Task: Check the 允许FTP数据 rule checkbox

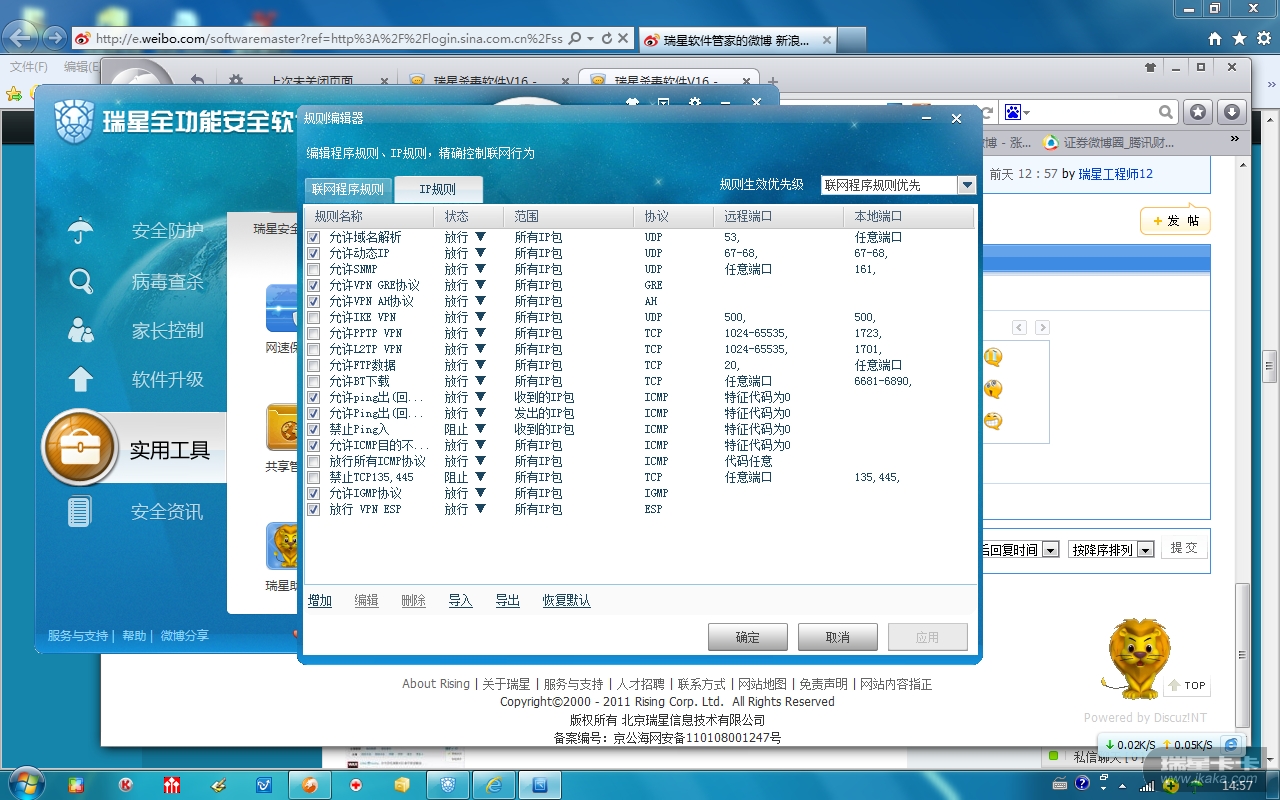Action: 314,366
